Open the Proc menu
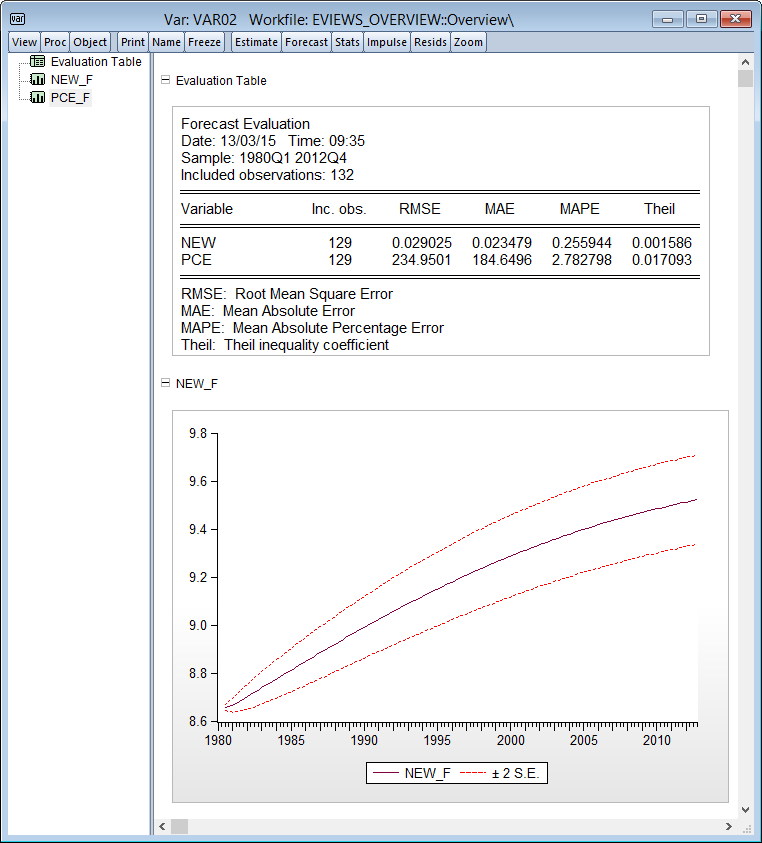Viewport: 762px width, 843px height. click(55, 42)
